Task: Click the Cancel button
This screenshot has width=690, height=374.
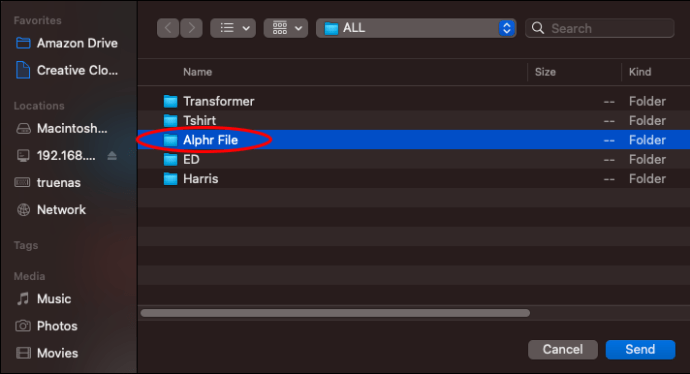Action: click(x=563, y=349)
